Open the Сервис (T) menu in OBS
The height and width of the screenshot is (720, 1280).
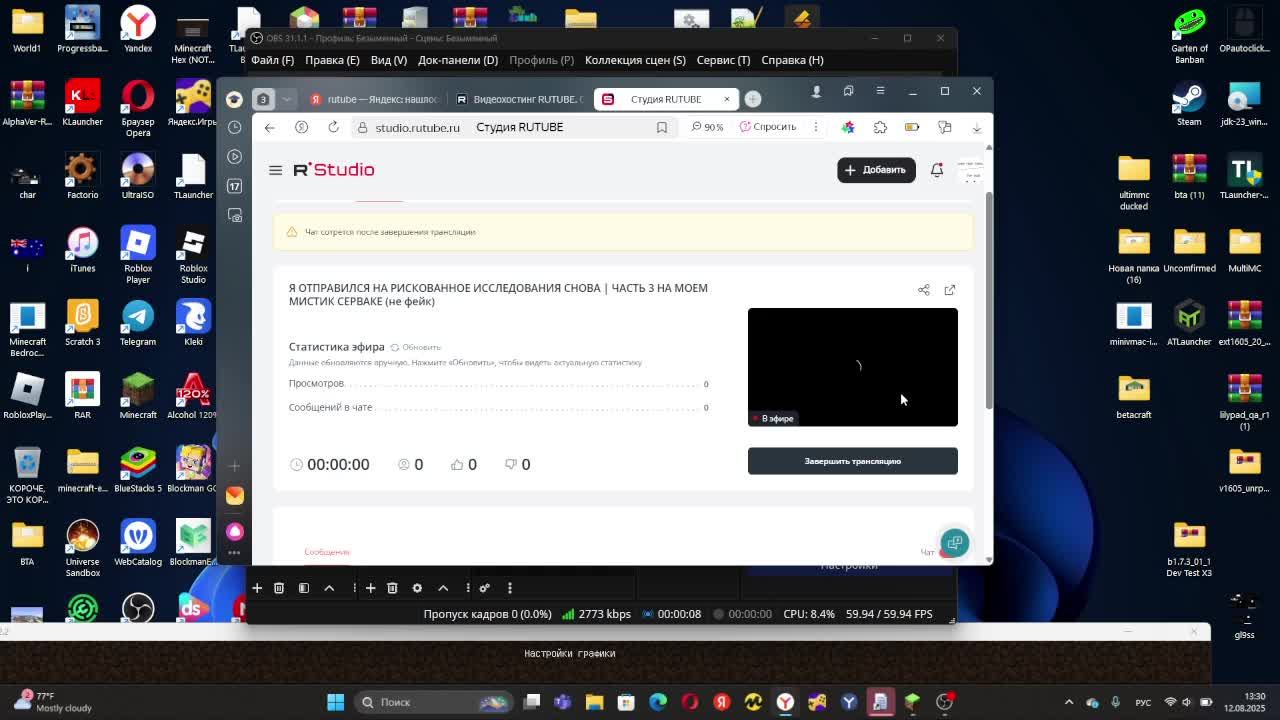(723, 60)
